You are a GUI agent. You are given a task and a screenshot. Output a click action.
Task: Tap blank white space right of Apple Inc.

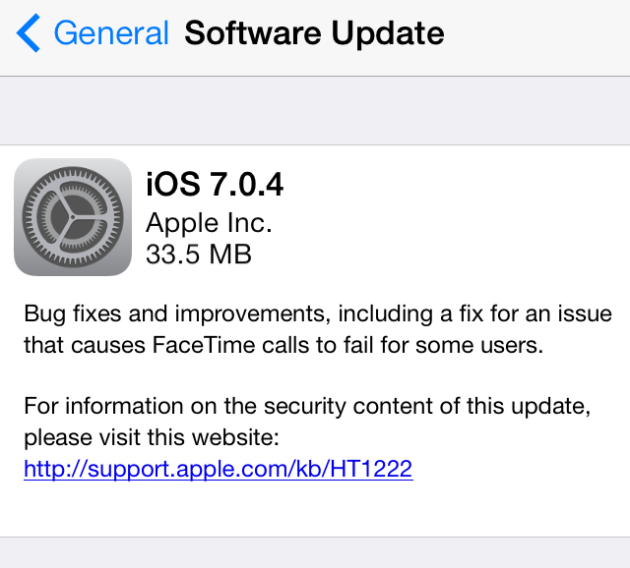(x=450, y=221)
